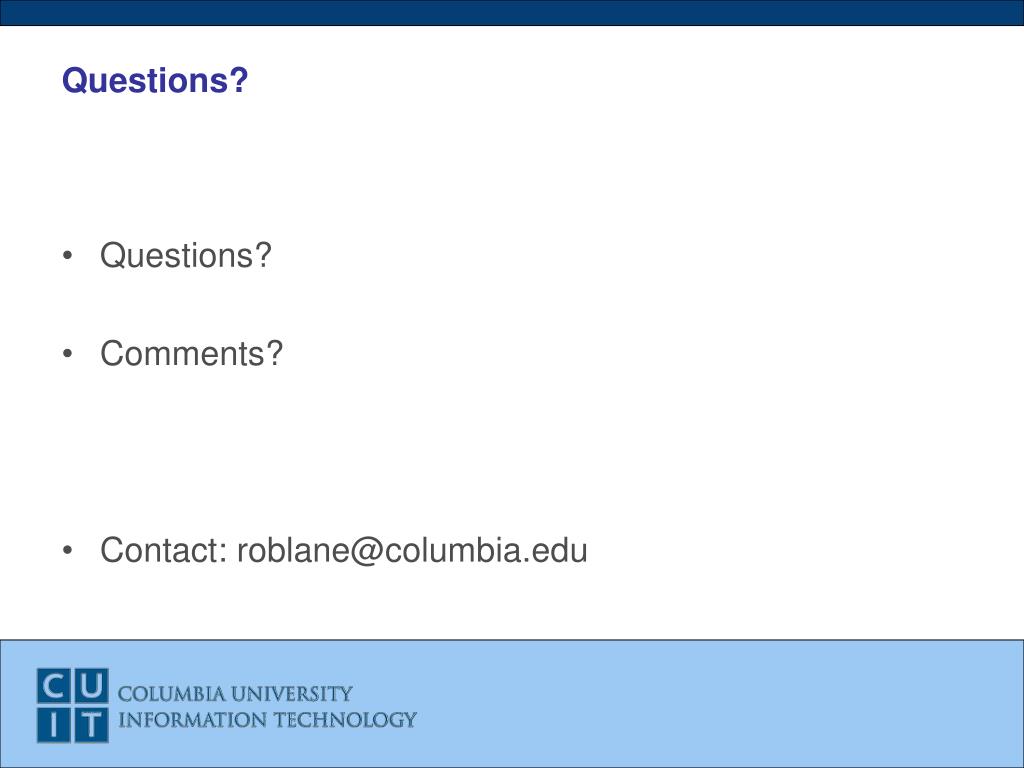Click the bold blue Questions? slide title

(x=155, y=81)
